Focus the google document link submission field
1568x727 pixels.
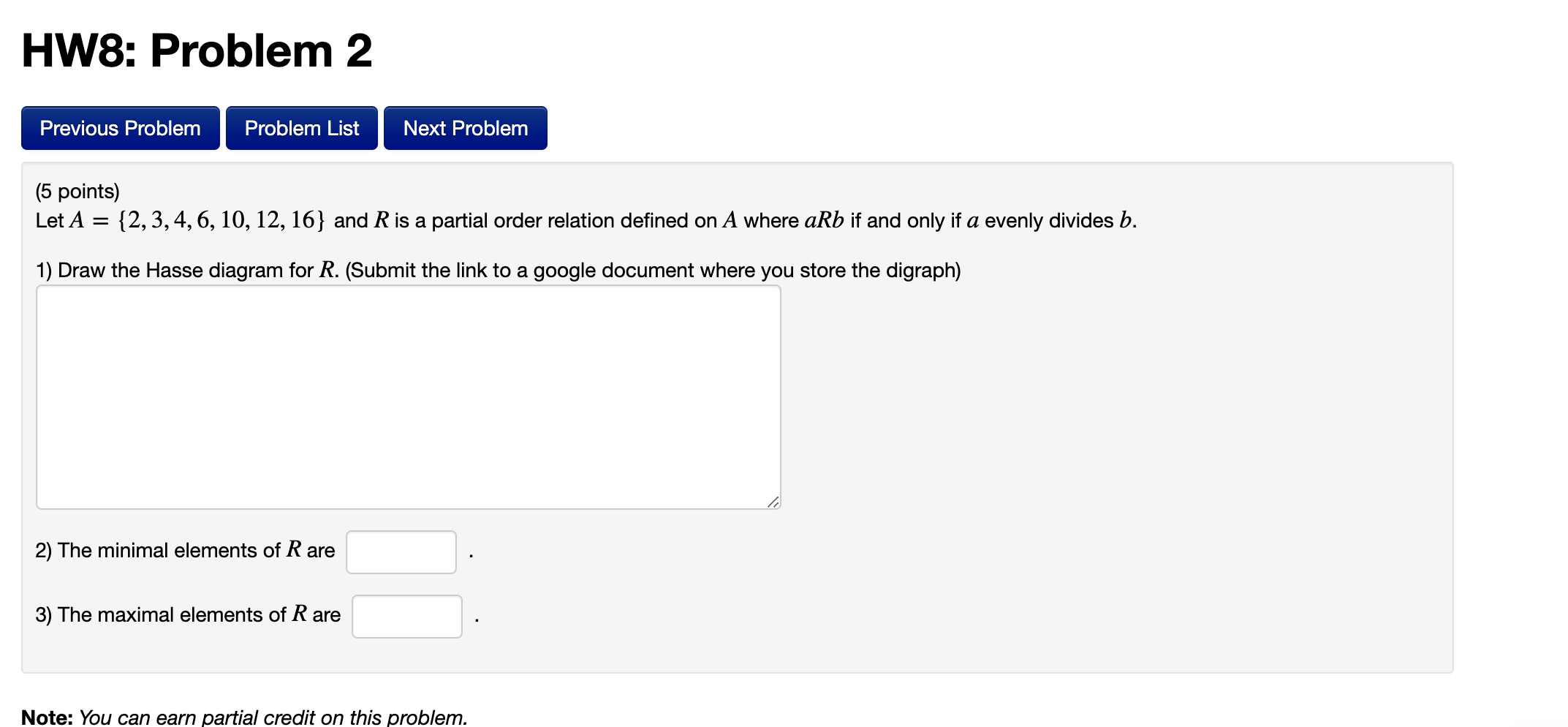[408, 395]
